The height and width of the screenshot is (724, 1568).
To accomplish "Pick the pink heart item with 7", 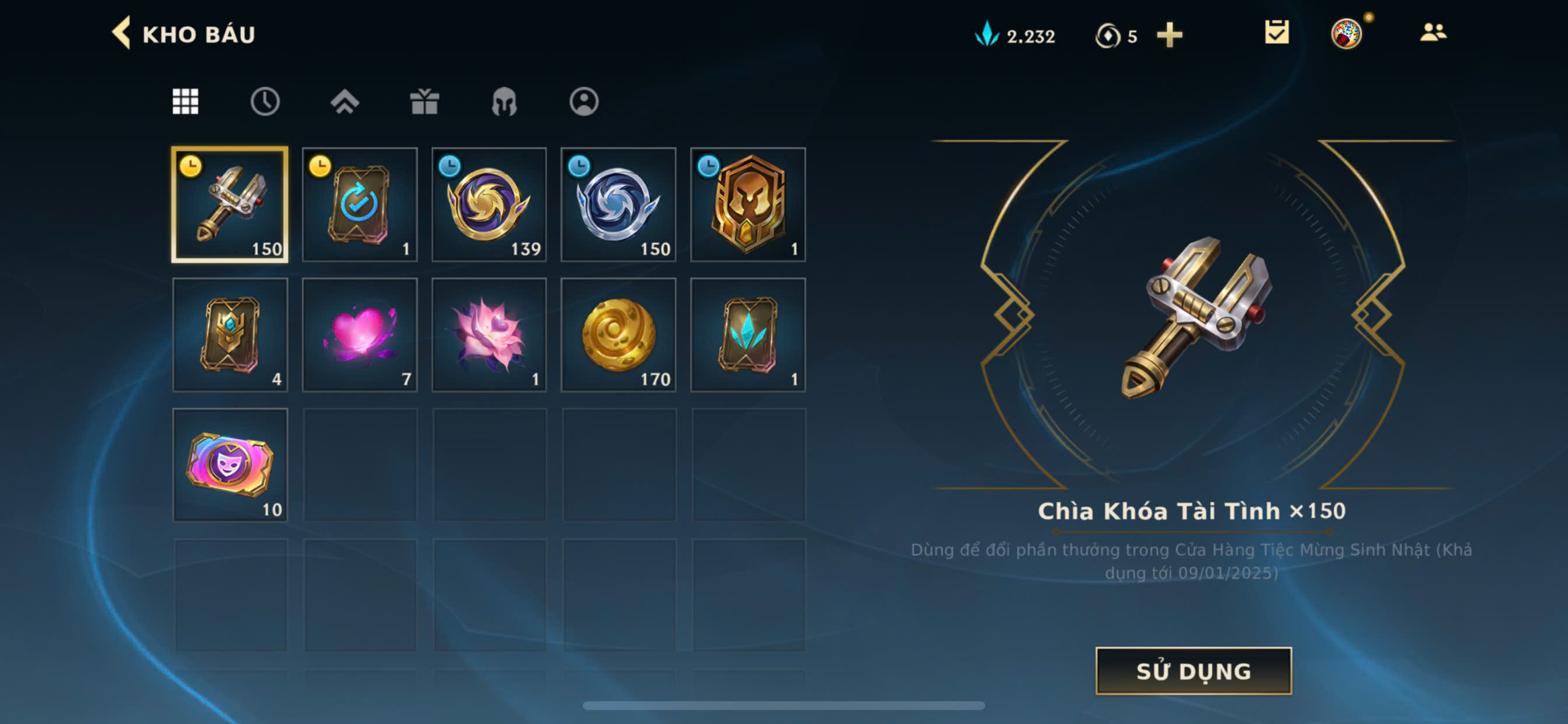I will (360, 335).
